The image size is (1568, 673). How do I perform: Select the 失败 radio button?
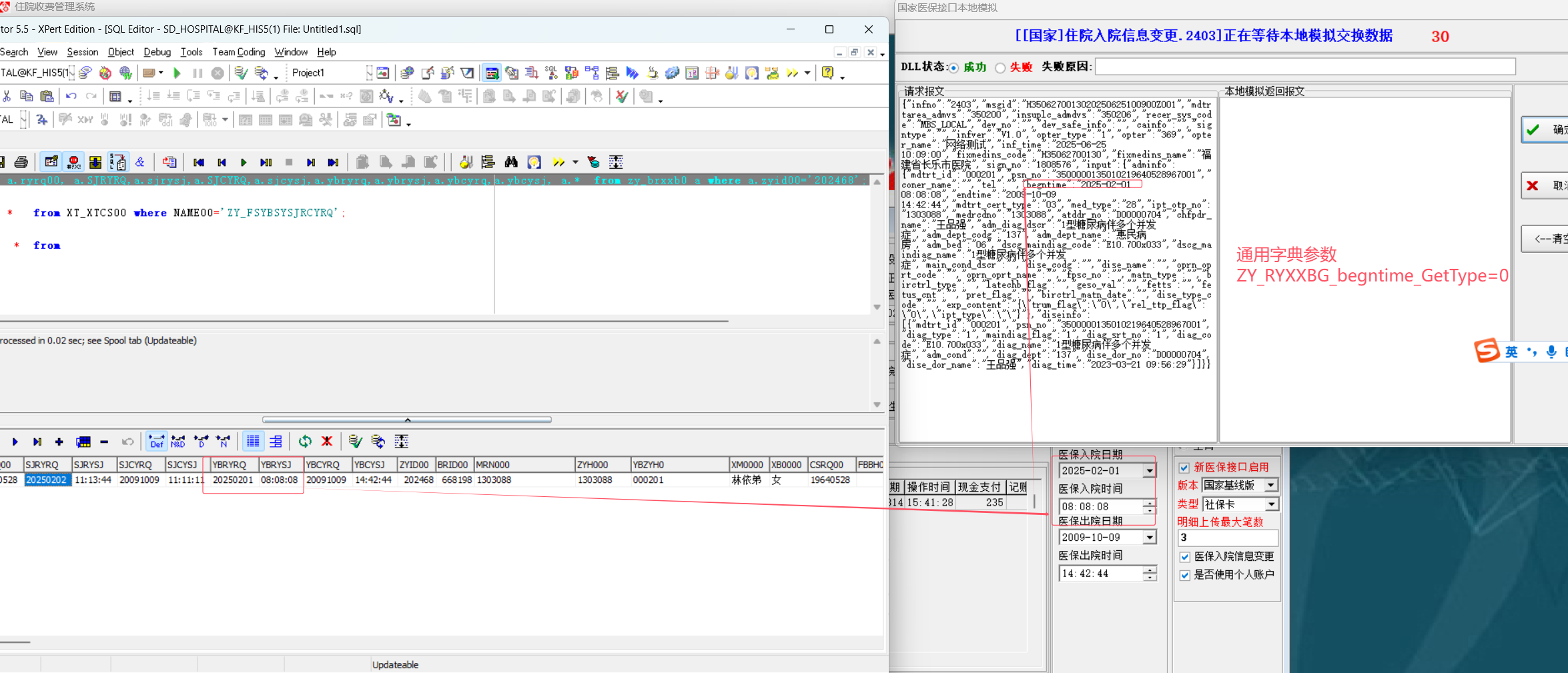[x=1000, y=67]
